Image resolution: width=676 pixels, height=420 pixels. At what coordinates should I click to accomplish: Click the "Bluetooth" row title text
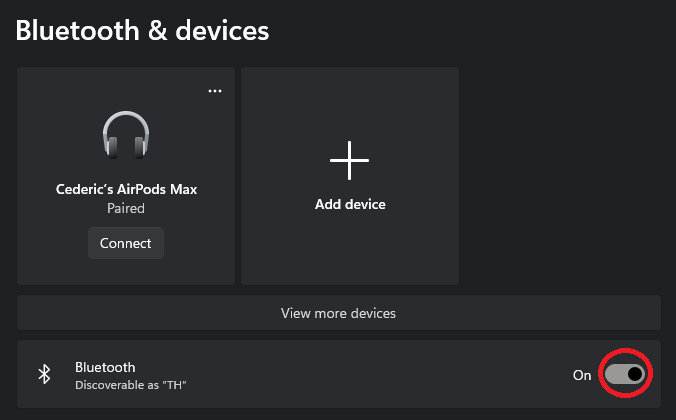point(105,367)
